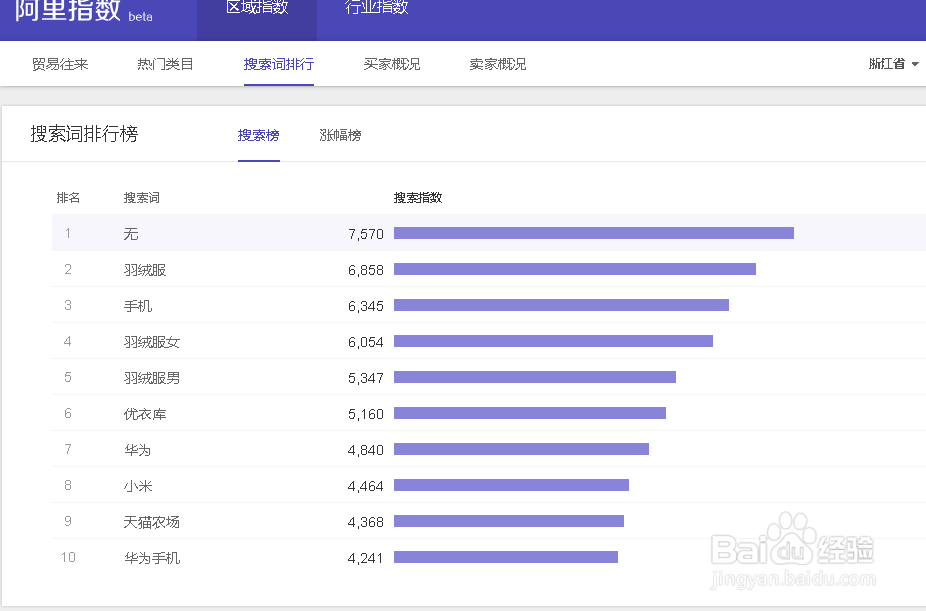Click the bar for 羽绒服 search index
This screenshot has height=611, width=926.
coord(575,269)
